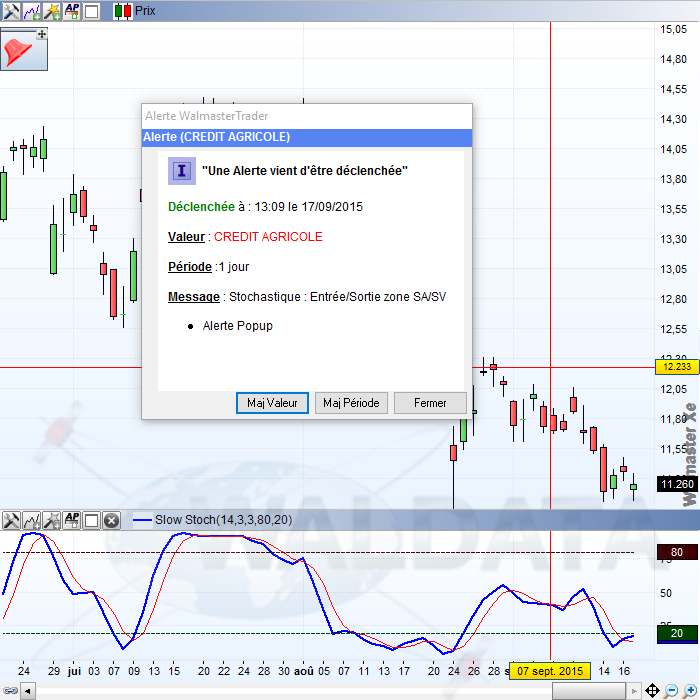
Task: Click the scroll left arrow of time scrollbar
Action: coord(28,691)
